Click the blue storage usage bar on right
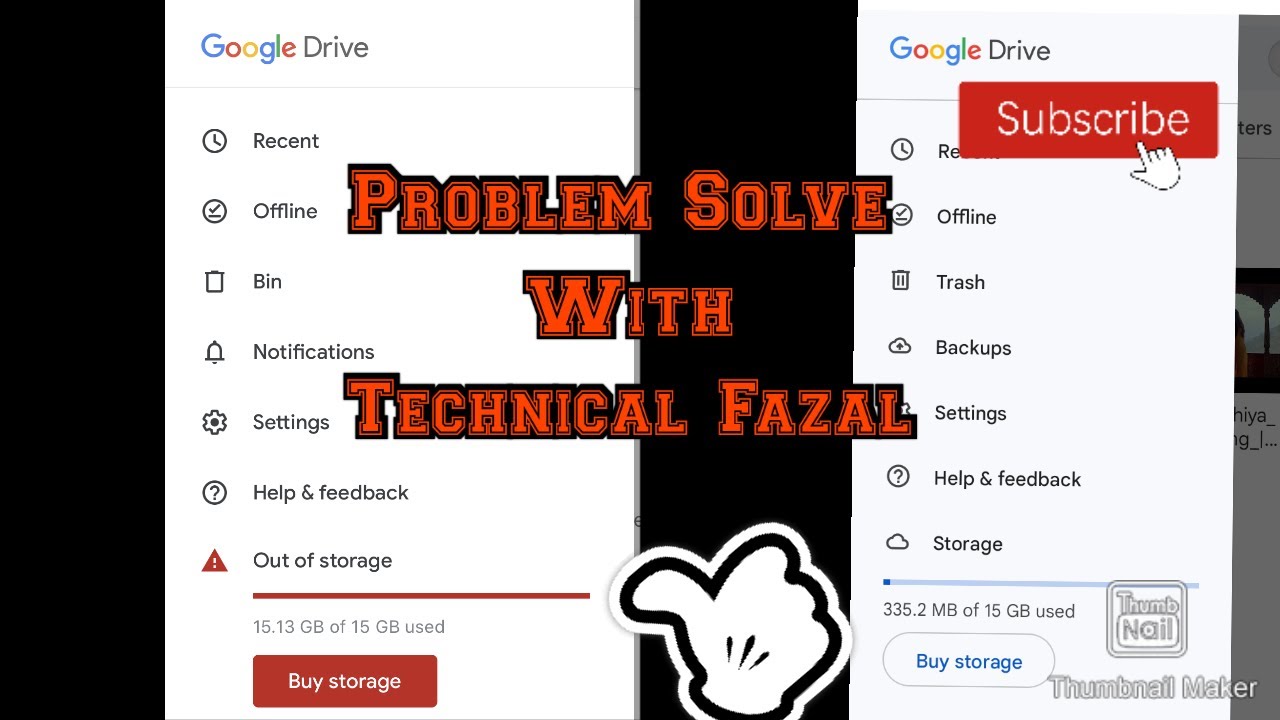This screenshot has height=720, width=1280. (1041, 583)
